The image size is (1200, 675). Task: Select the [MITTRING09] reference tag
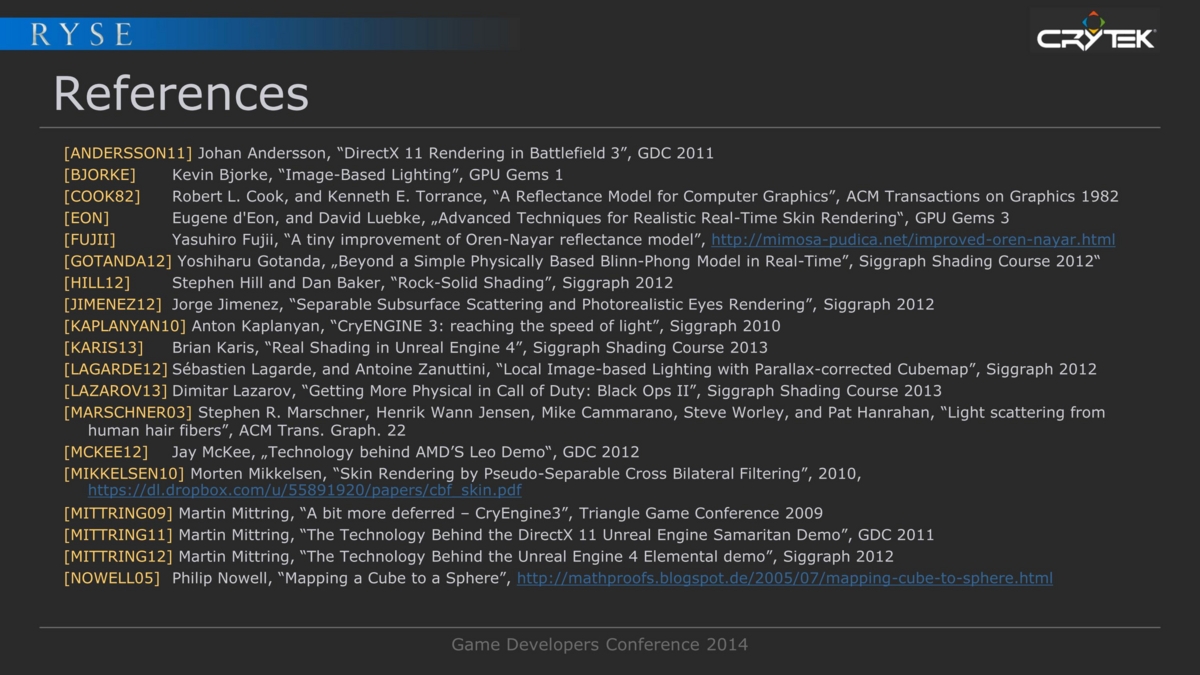click(118, 514)
